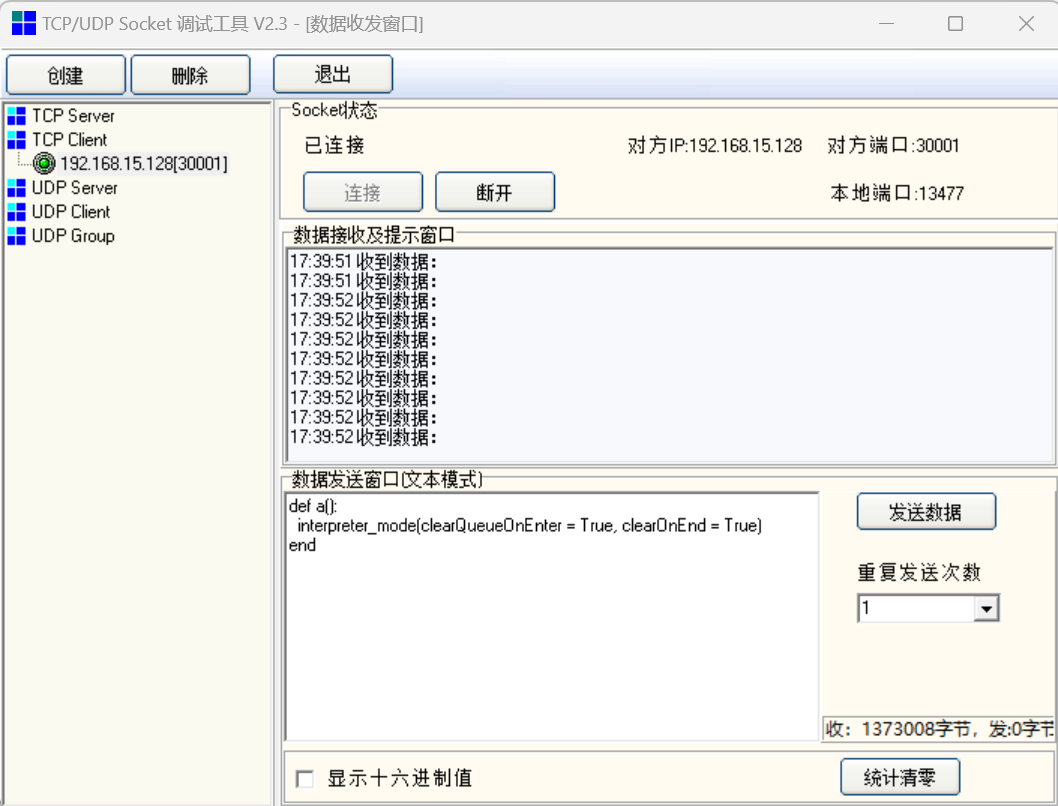Select 192.168.15.128[30001] connection in tree
Image resolution: width=1058 pixels, height=806 pixels.
point(144,164)
